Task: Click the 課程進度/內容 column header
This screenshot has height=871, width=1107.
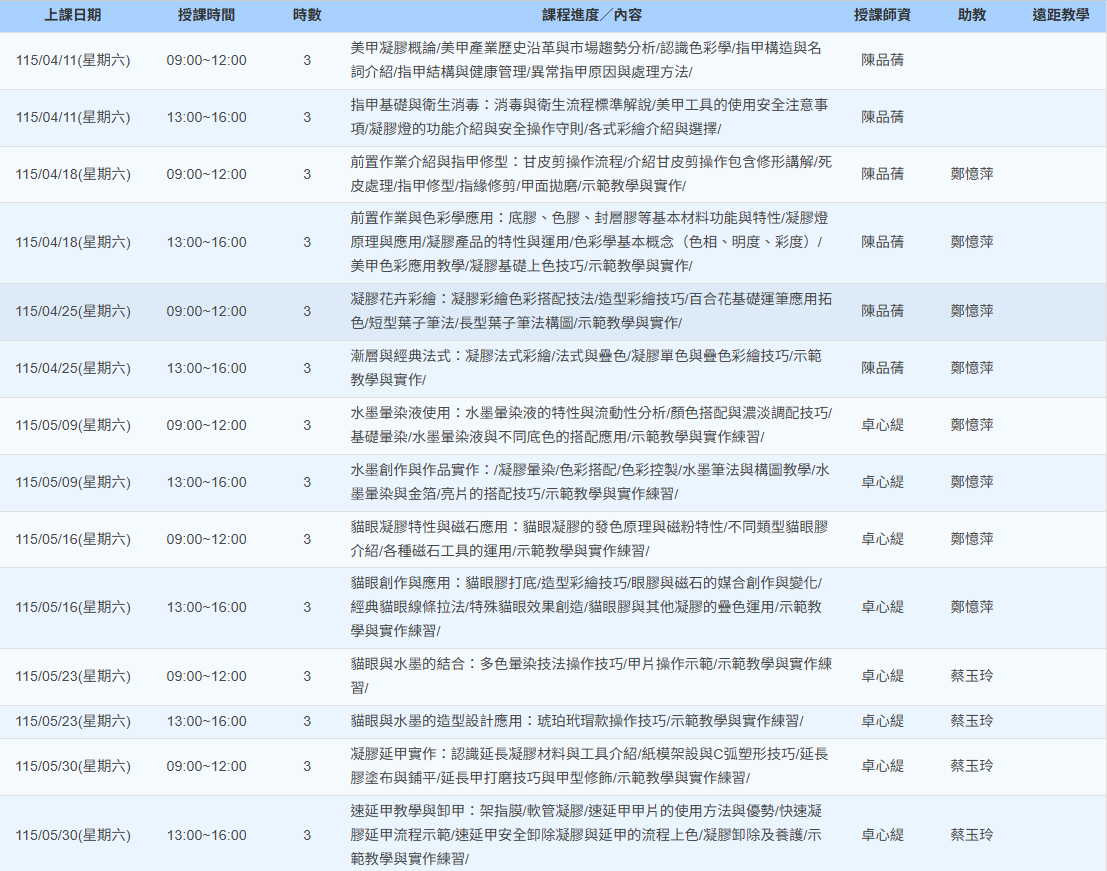Action: [592, 16]
